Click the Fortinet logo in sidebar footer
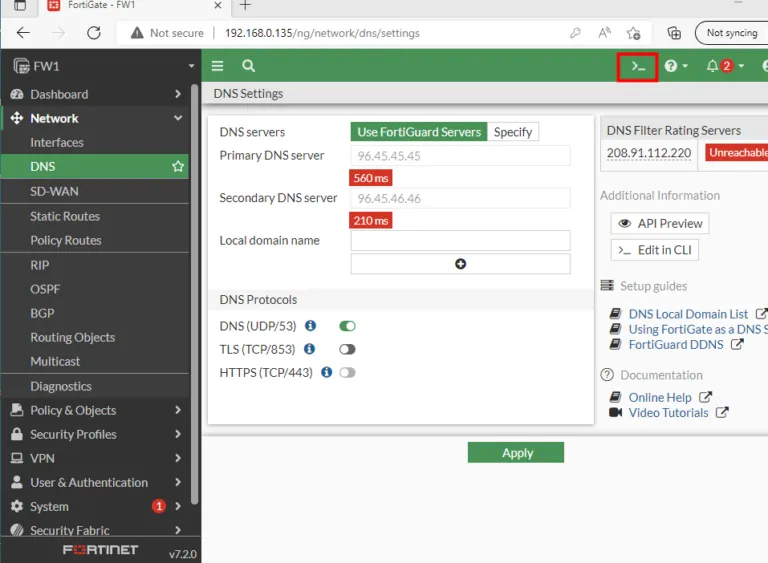768x563 pixels. coord(100,550)
